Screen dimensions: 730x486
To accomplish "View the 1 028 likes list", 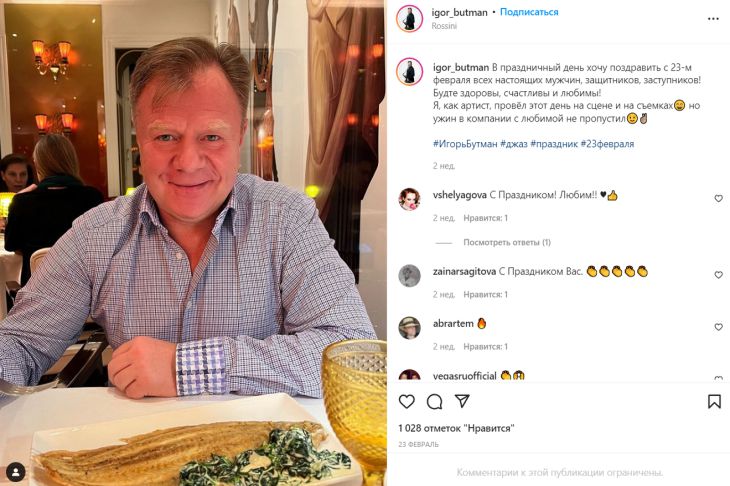I will pos(456,428).
